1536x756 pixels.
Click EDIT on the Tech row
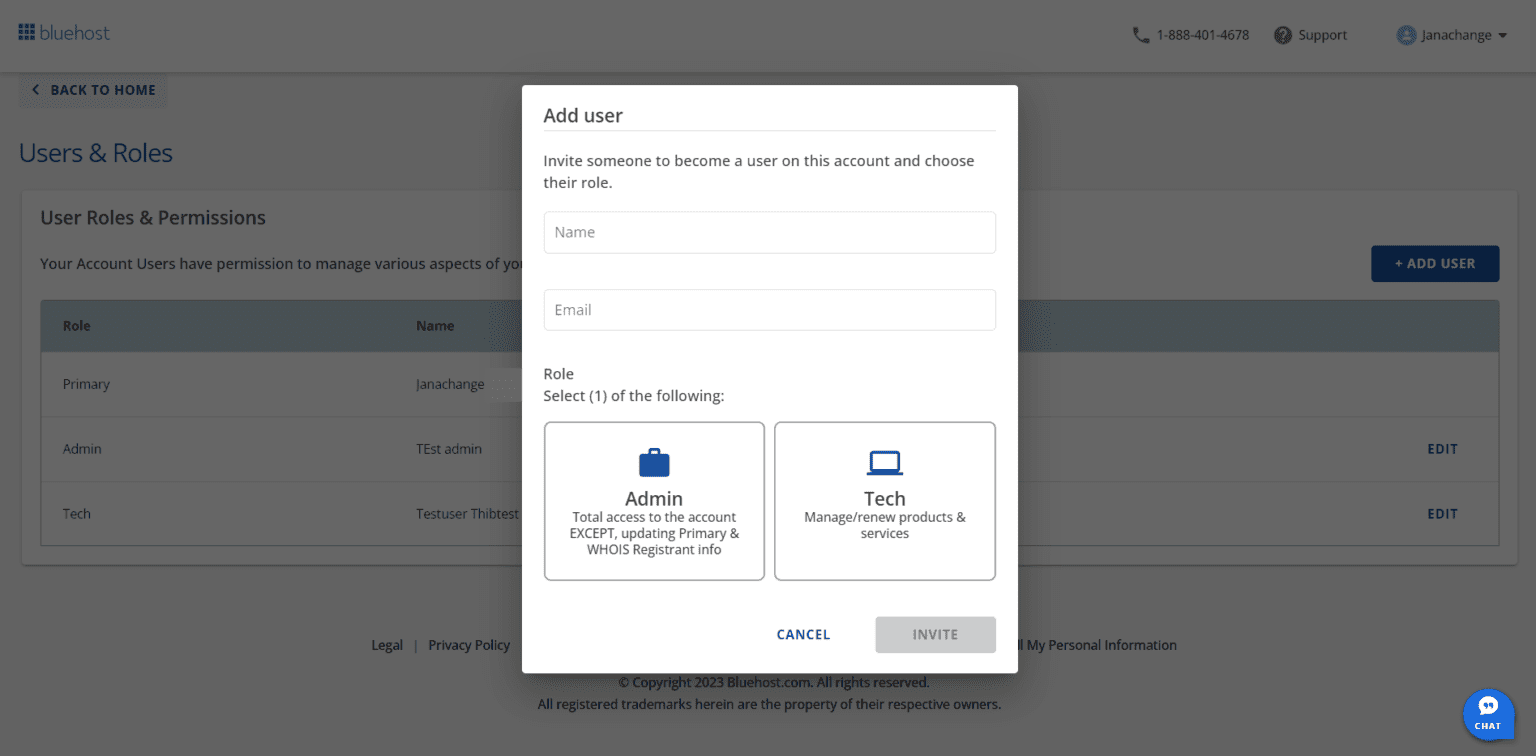coord(1442,513)
